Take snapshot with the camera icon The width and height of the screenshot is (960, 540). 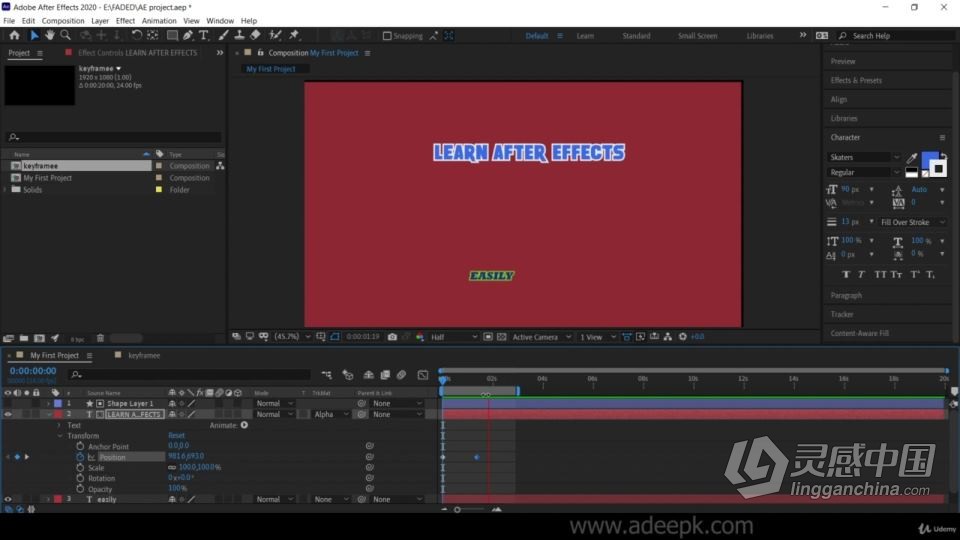click(x=392, y=337)
